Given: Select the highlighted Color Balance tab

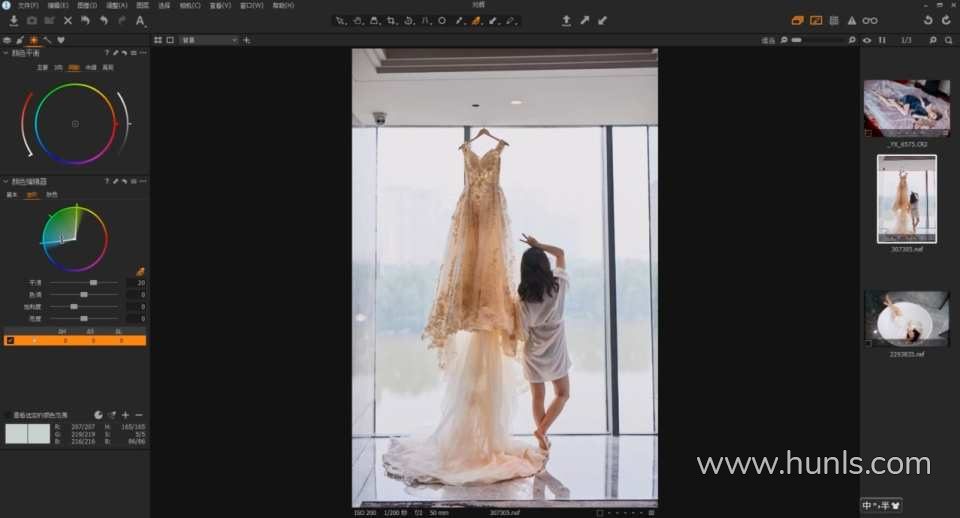Looking at the screenshot, I should click(x=74, y=68).
